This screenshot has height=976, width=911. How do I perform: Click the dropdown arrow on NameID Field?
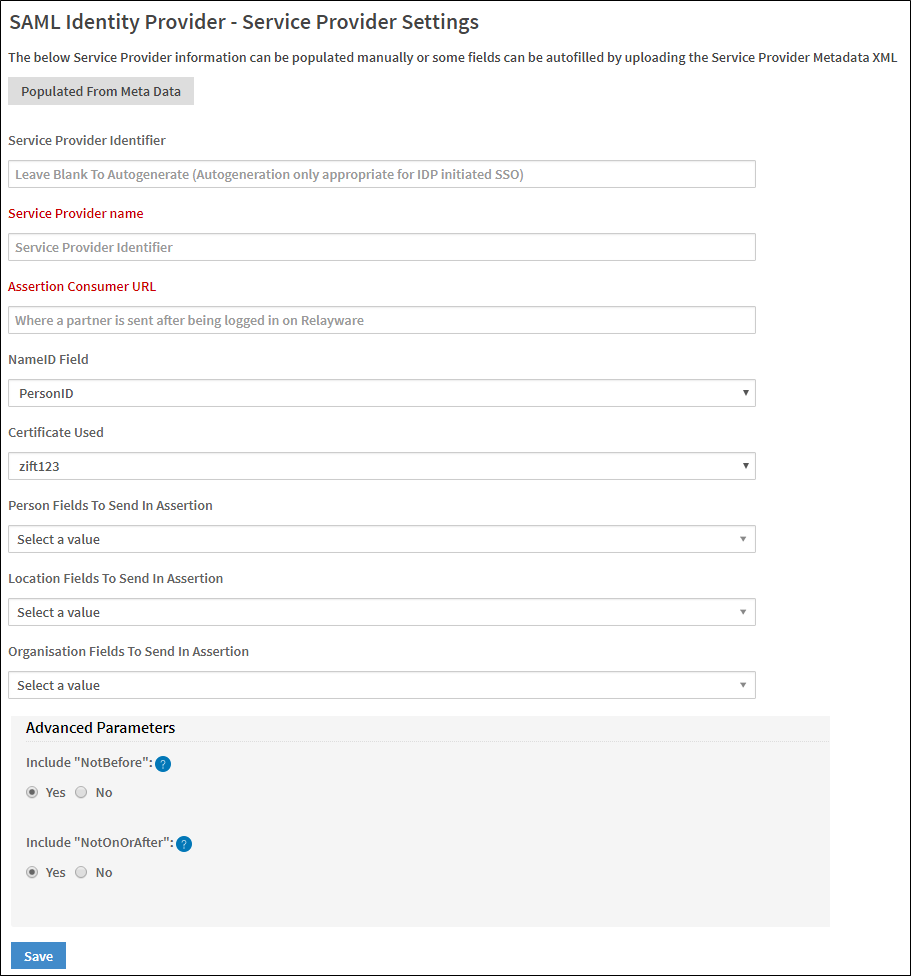(745, 393)
